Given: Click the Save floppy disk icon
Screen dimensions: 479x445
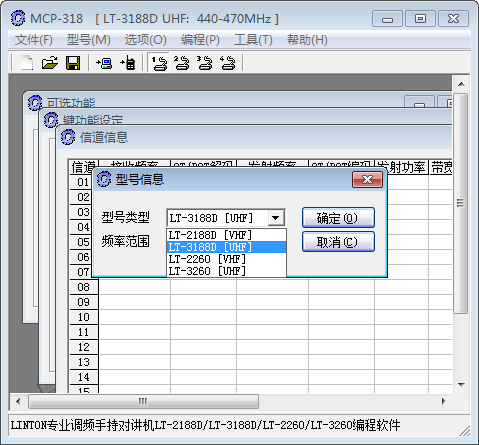Looking at the screenshot, I should [x=73, y=63].
